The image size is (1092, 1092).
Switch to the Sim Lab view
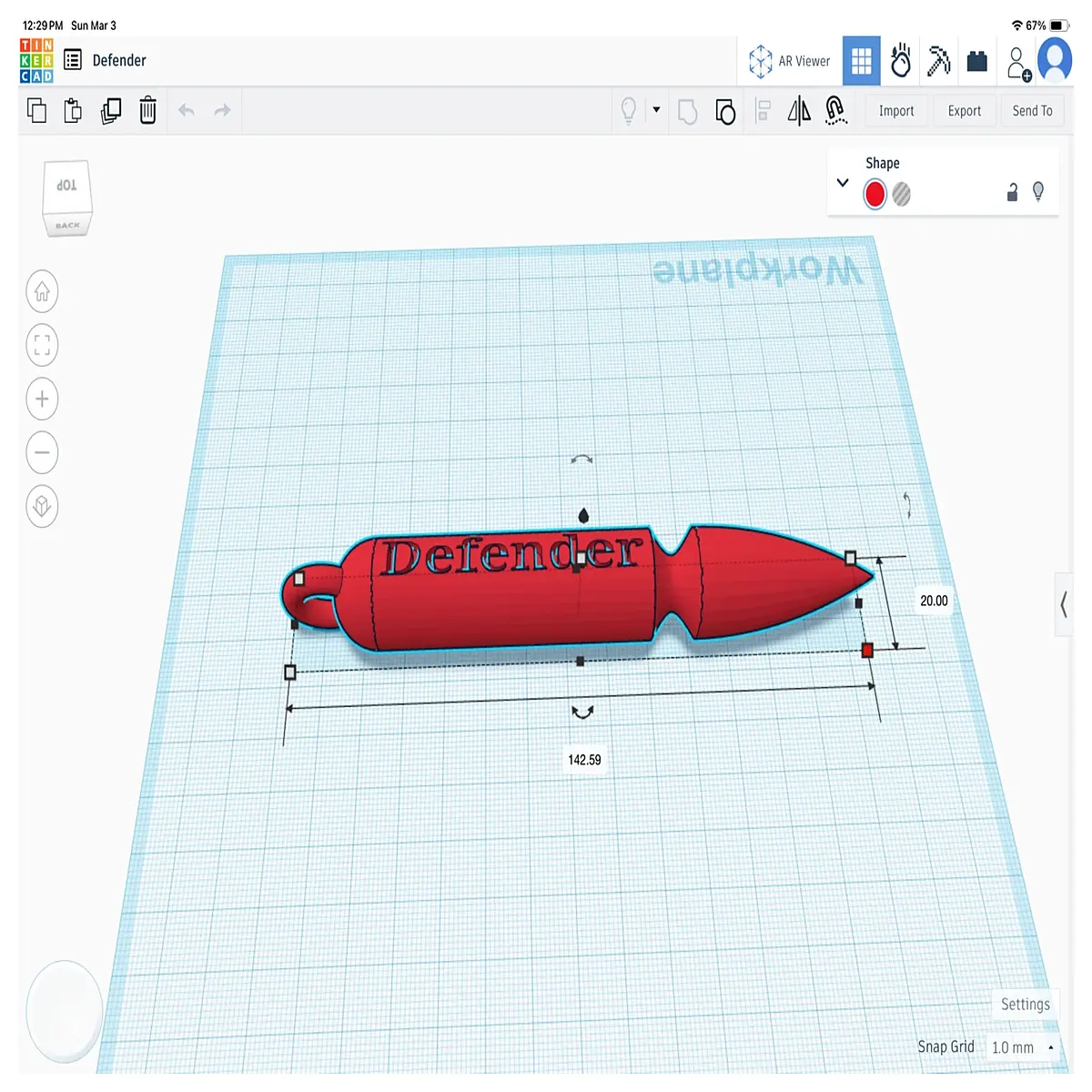(x=901, y=61)
